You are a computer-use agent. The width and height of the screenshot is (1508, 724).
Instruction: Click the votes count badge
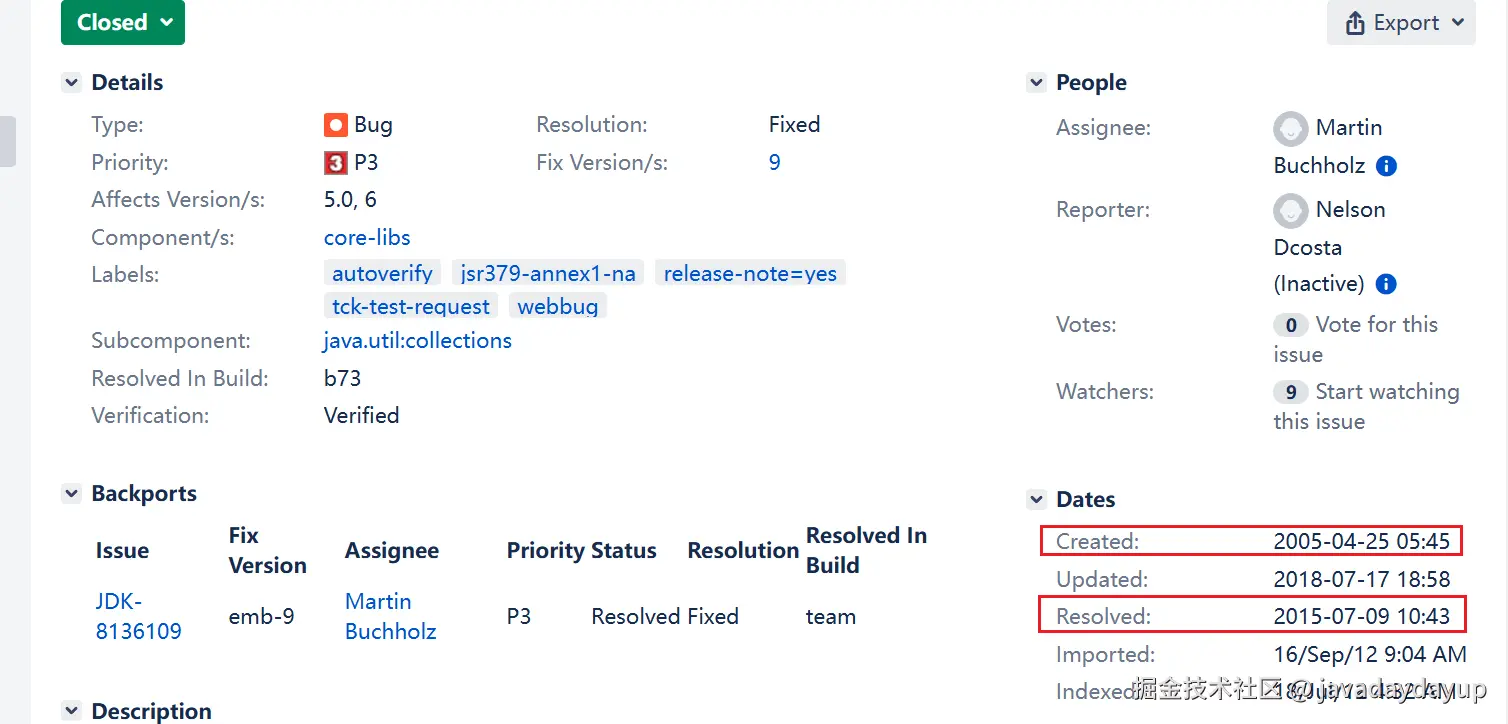coord(1290,325)
